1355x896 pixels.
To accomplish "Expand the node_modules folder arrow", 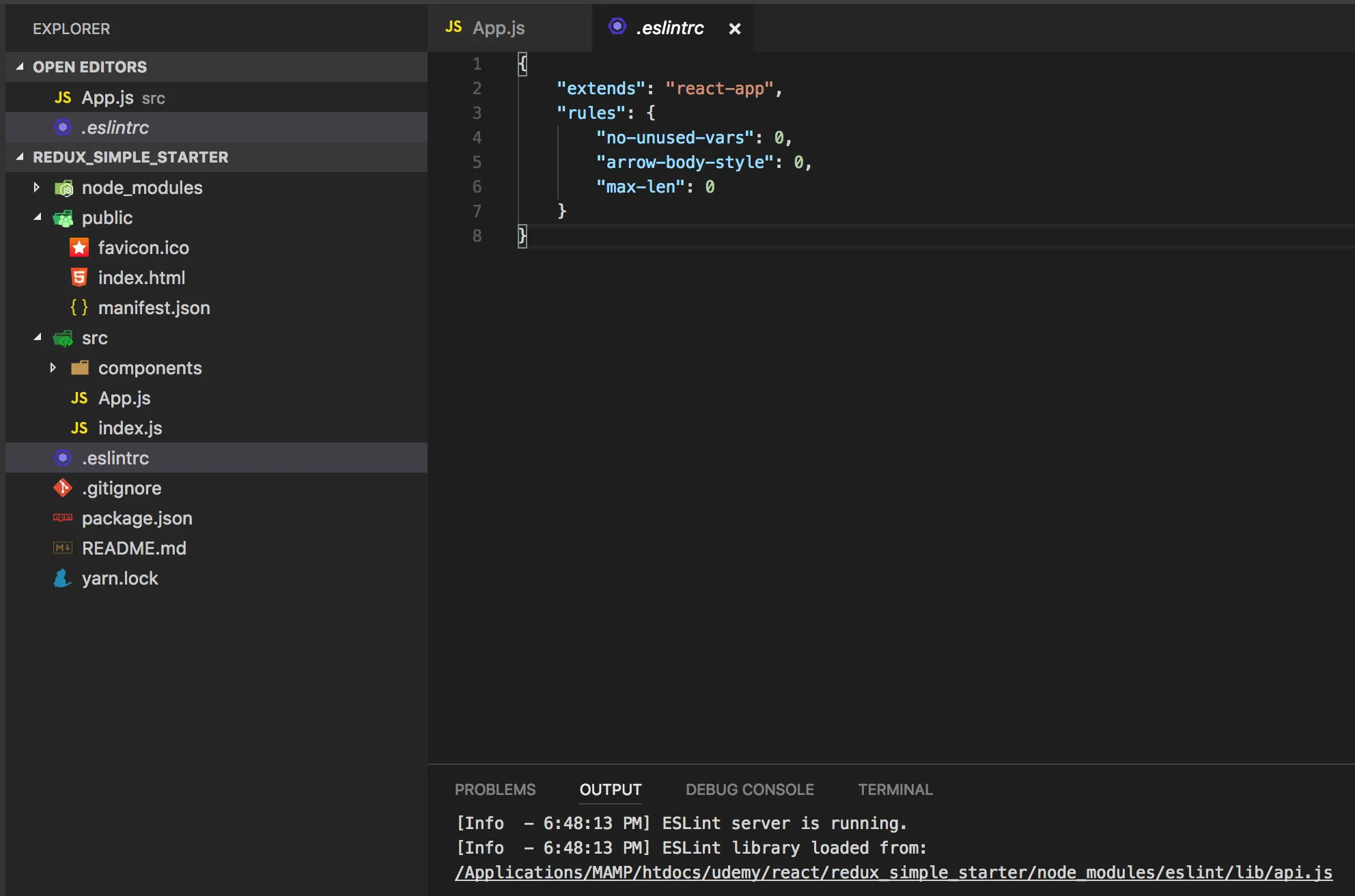I will pyautogui.click(x=37, y=188).
